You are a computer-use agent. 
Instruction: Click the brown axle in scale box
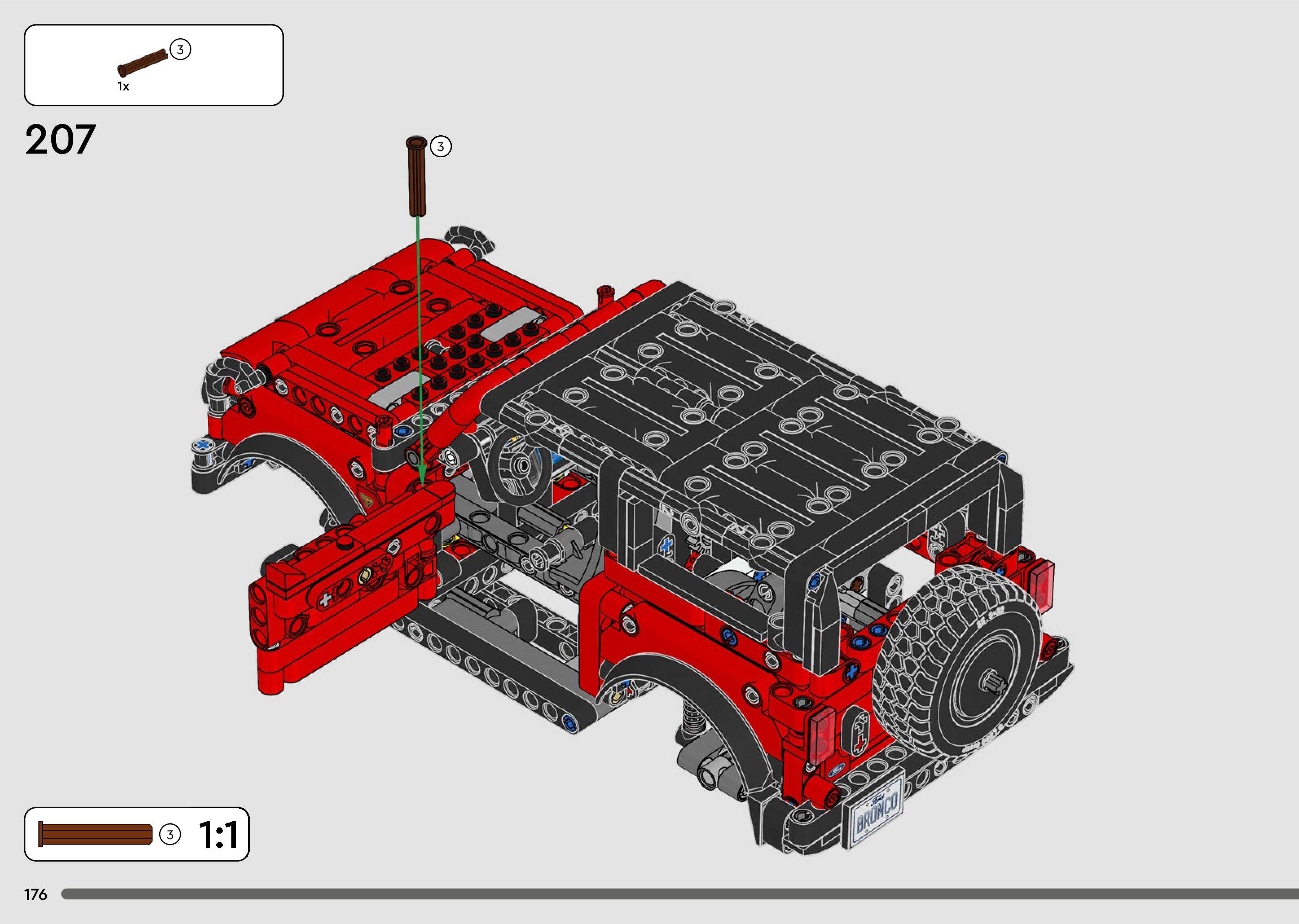click(x=95, y=835)
